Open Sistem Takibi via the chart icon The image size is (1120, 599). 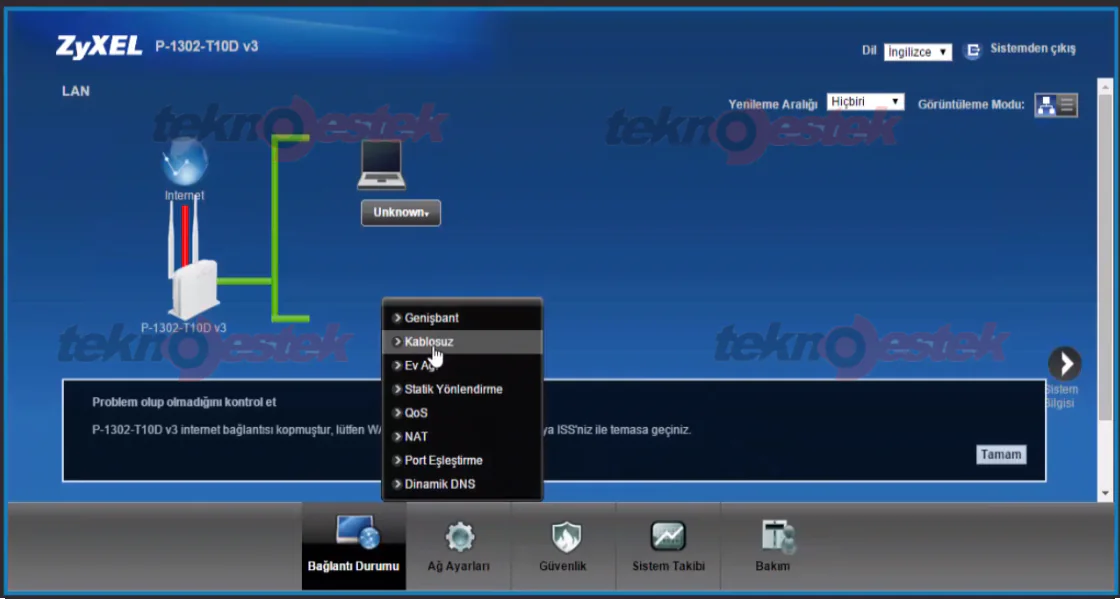pyautogui.click(x=667, y=537)
